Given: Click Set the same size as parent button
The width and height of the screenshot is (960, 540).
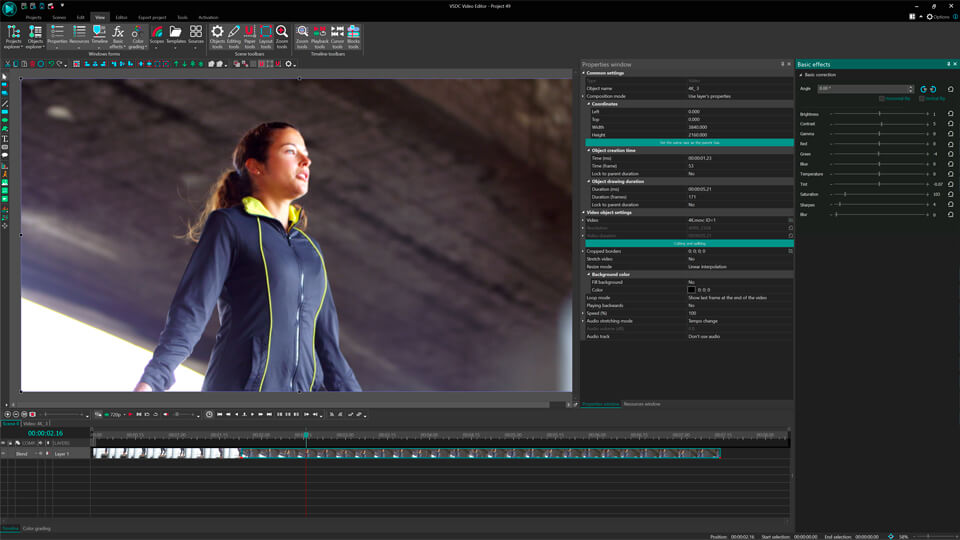Looking at the screenshot, I should pos(689,143).
